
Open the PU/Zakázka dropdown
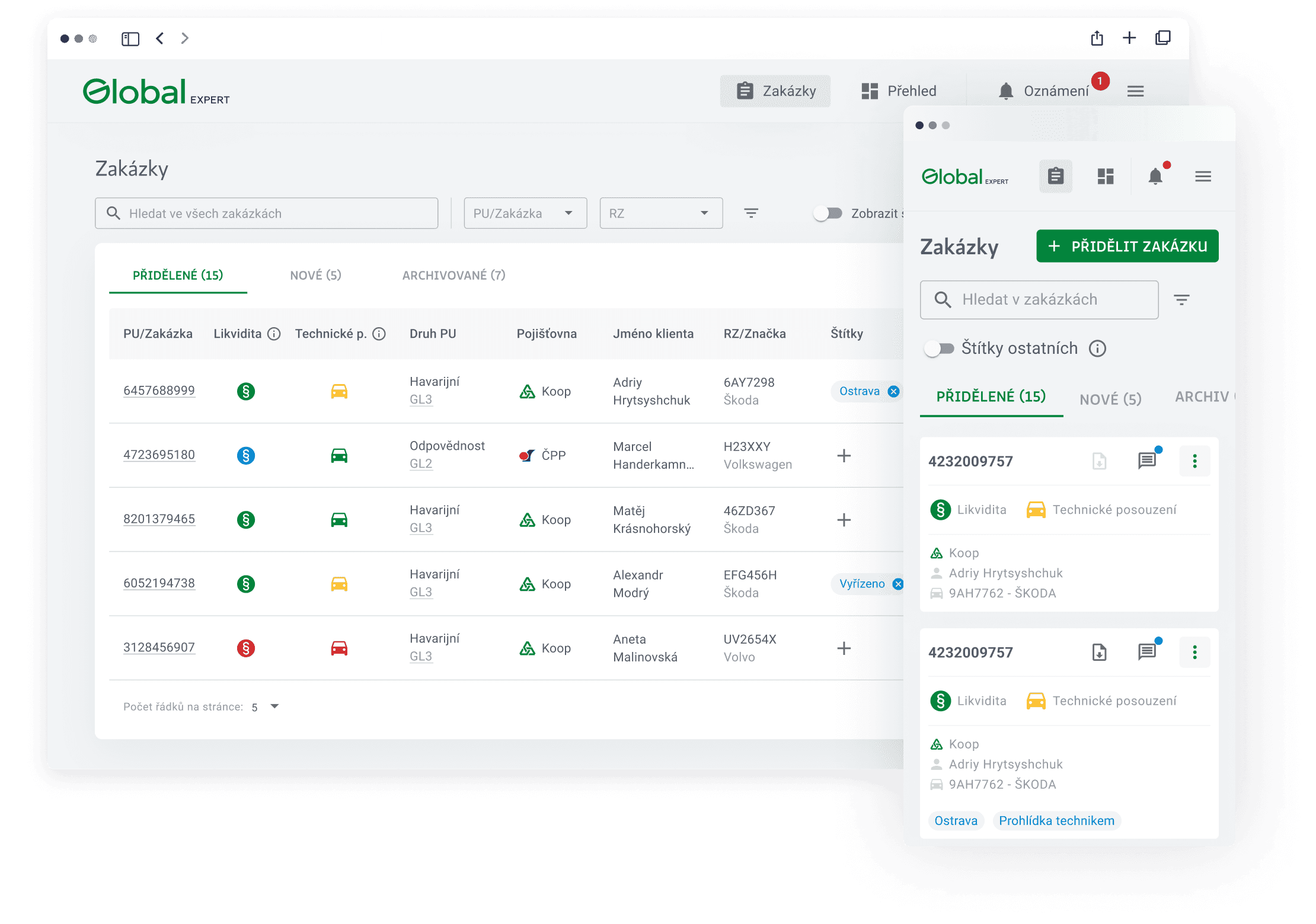point(525,213)
